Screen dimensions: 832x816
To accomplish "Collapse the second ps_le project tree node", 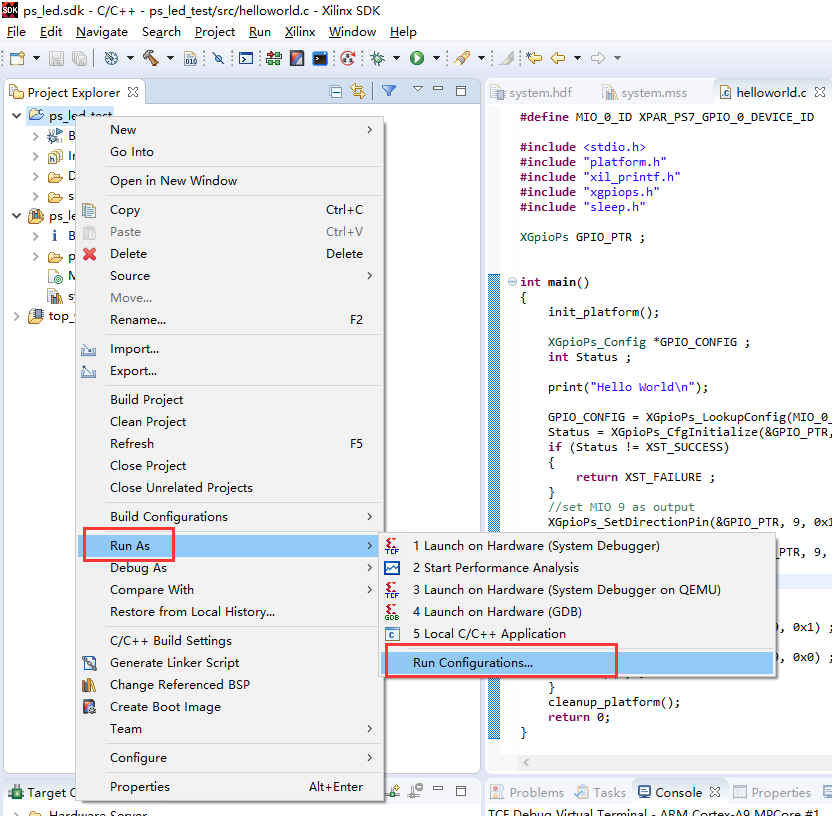I will pos(16,215).
